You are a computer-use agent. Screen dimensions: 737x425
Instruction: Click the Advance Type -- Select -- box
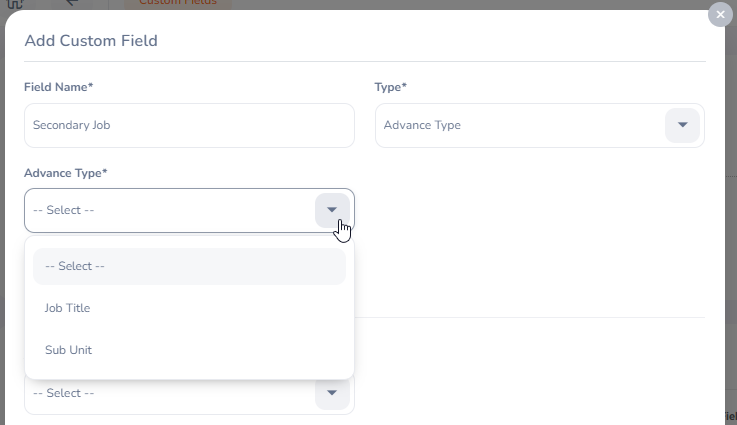tap(170, 210)
